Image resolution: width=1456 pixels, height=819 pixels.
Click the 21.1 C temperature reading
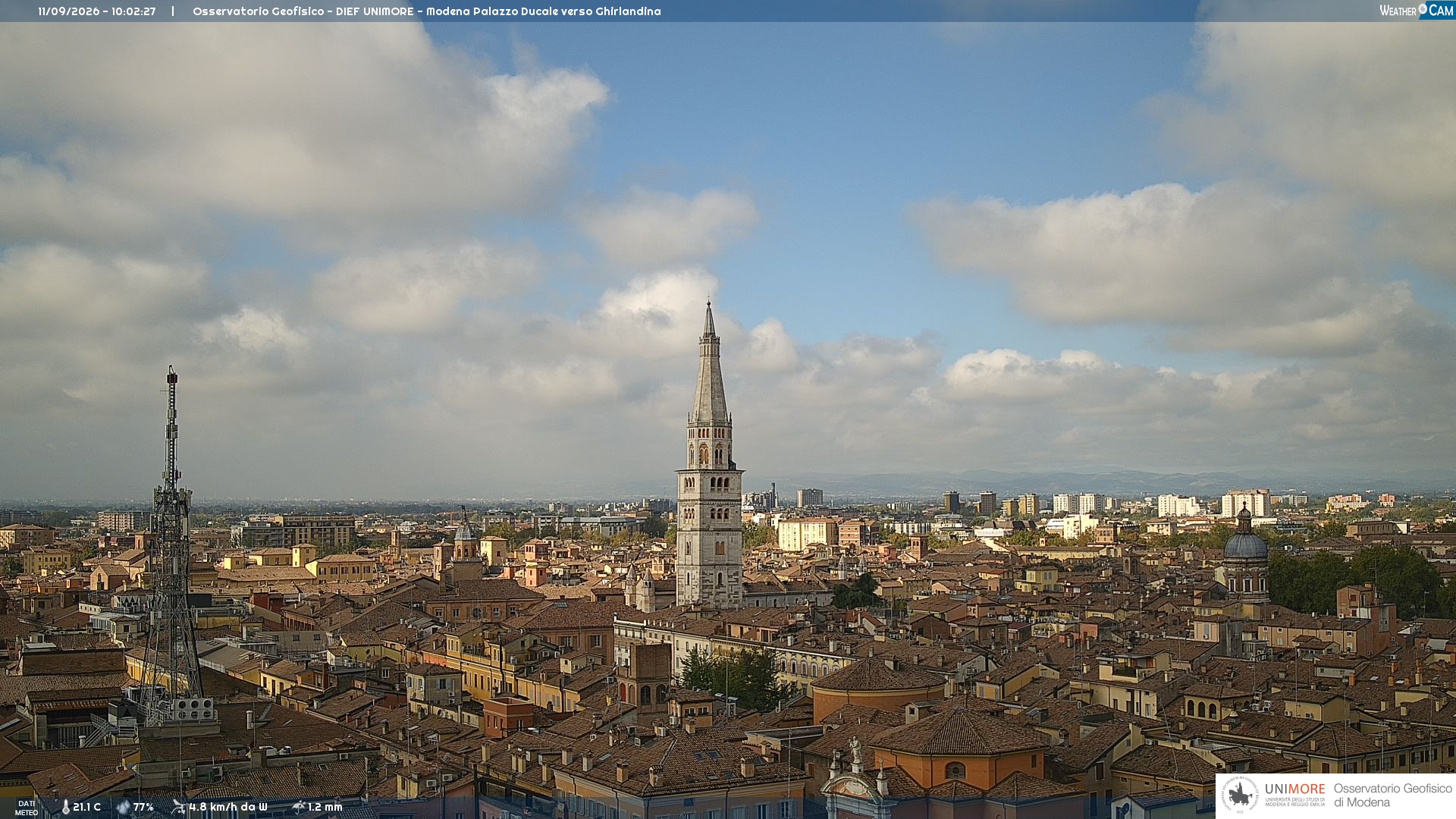[x=87, y=807]
